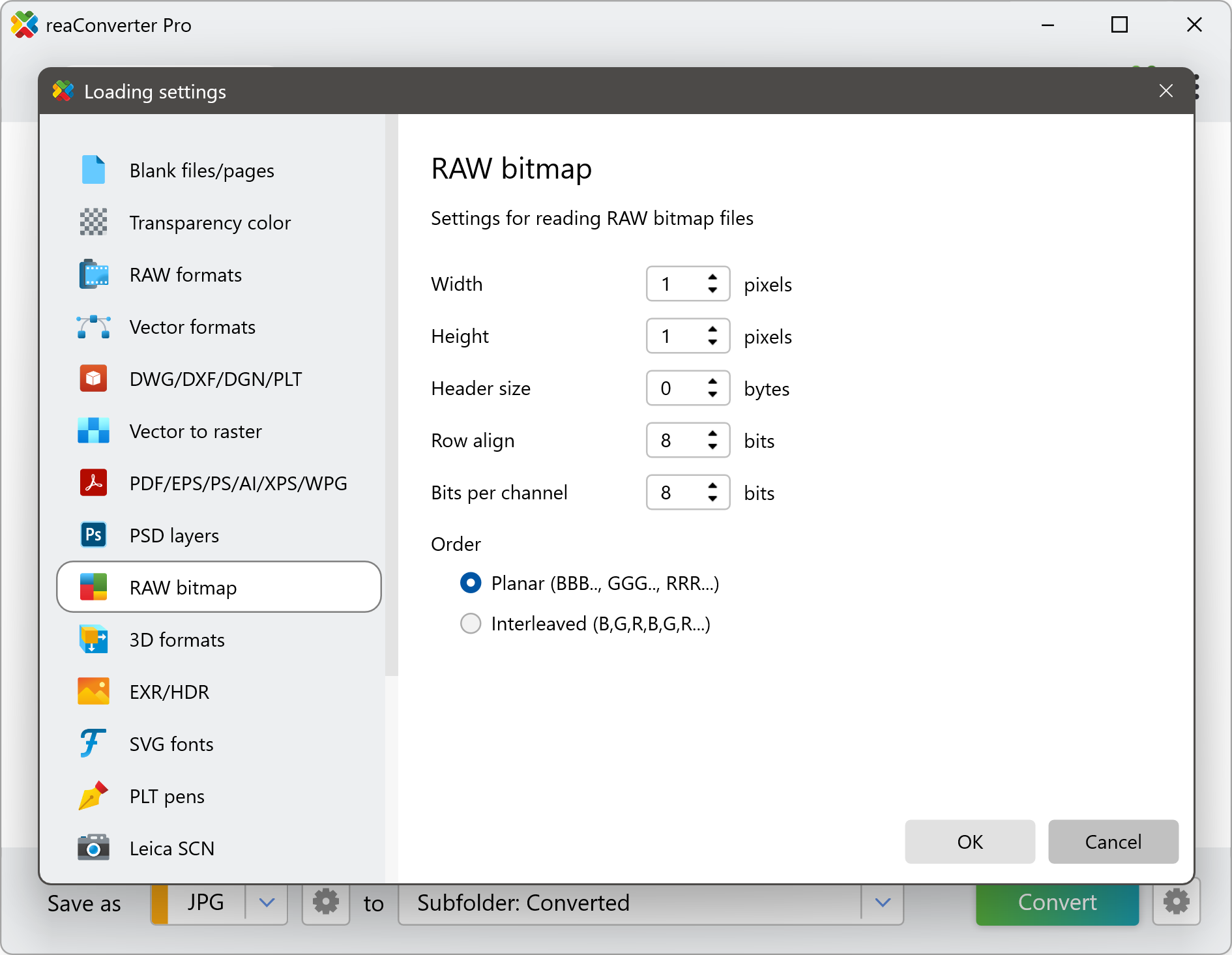Open RAW formats via film icon
Viewport: 1232px width, 955px height.
tap(93, 274)
